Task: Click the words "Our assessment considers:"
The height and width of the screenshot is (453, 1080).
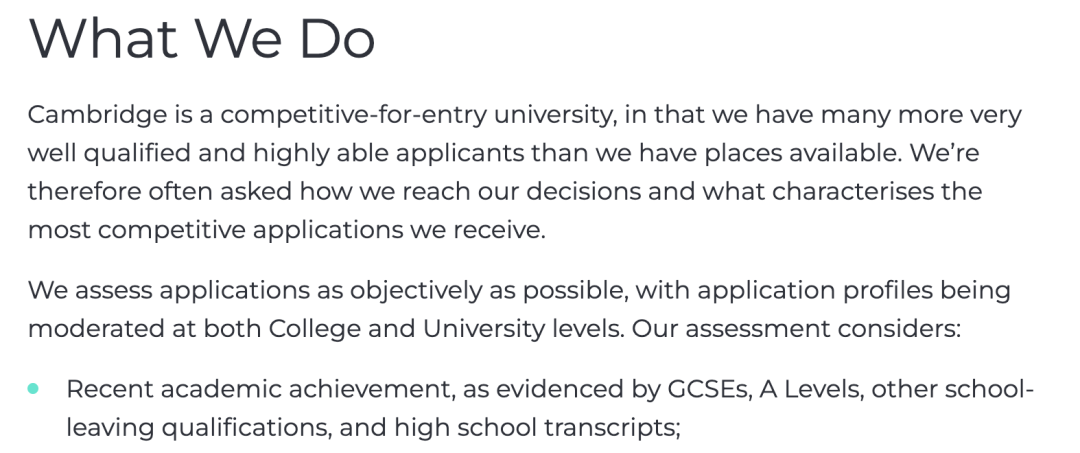Action: point(795,329)
